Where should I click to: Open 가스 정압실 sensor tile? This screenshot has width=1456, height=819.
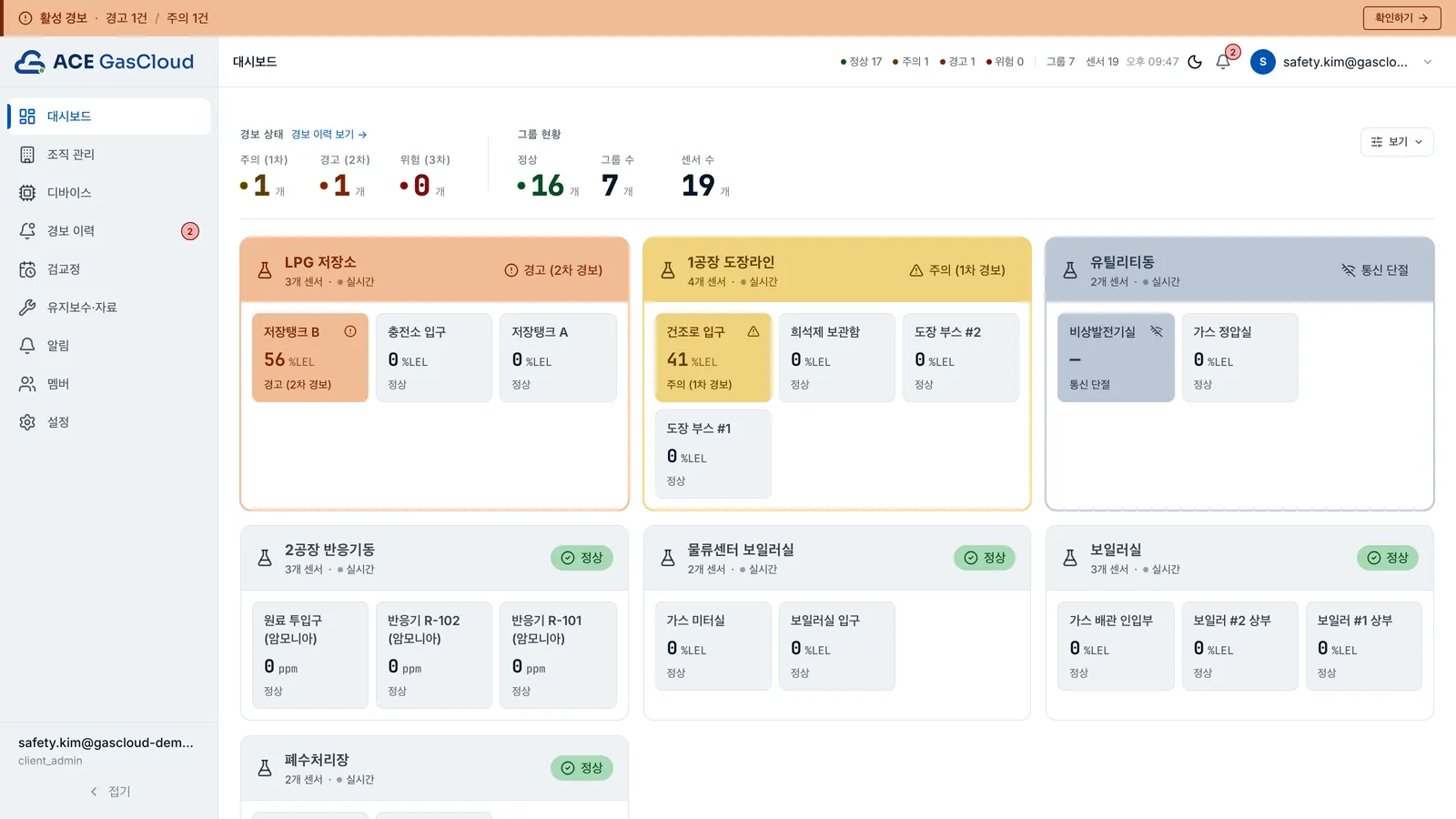click(x=1240, y=358)
